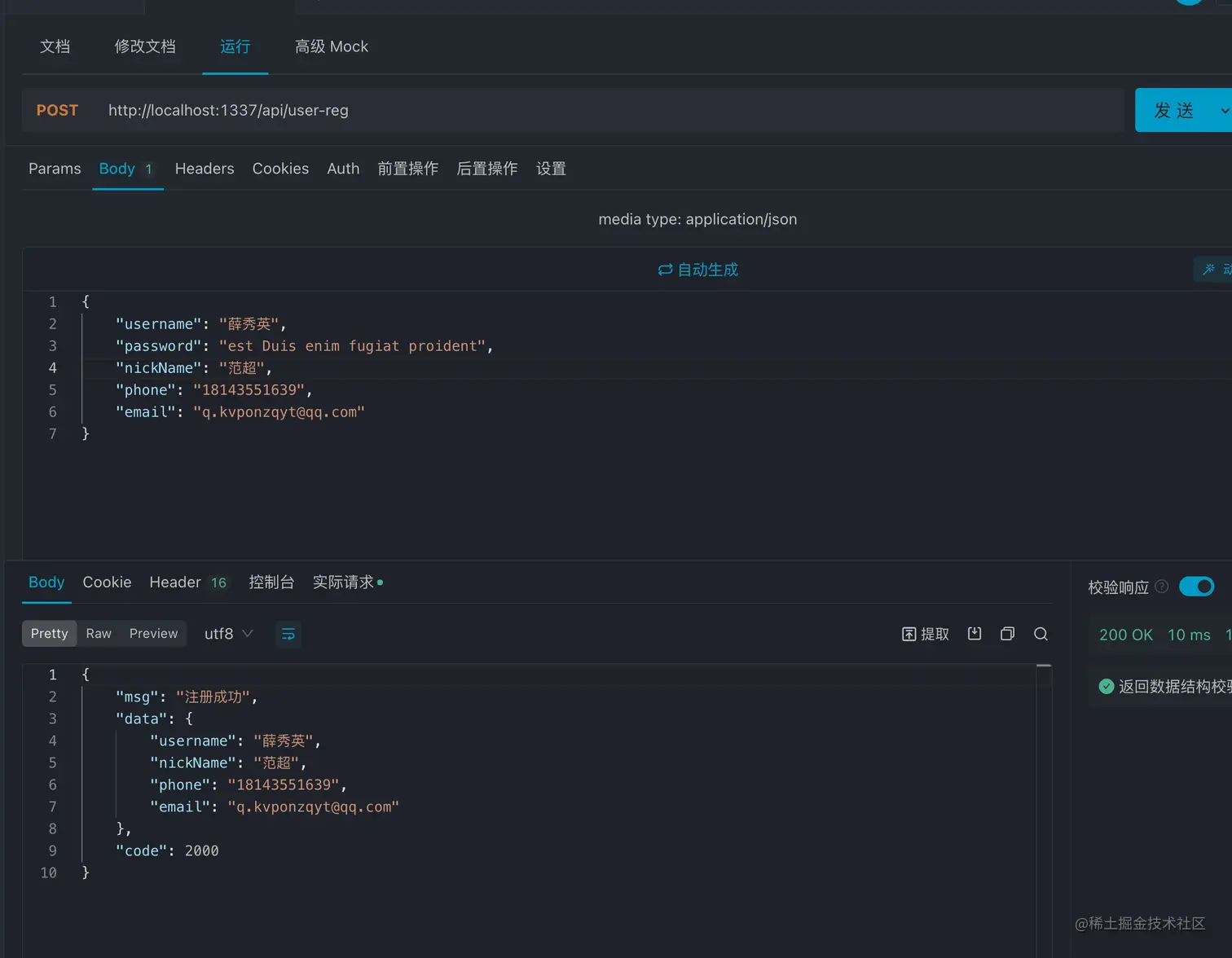Send the request with 发送 button
This screenshot has width=1232, height=958.
(x=1173, y=110)
